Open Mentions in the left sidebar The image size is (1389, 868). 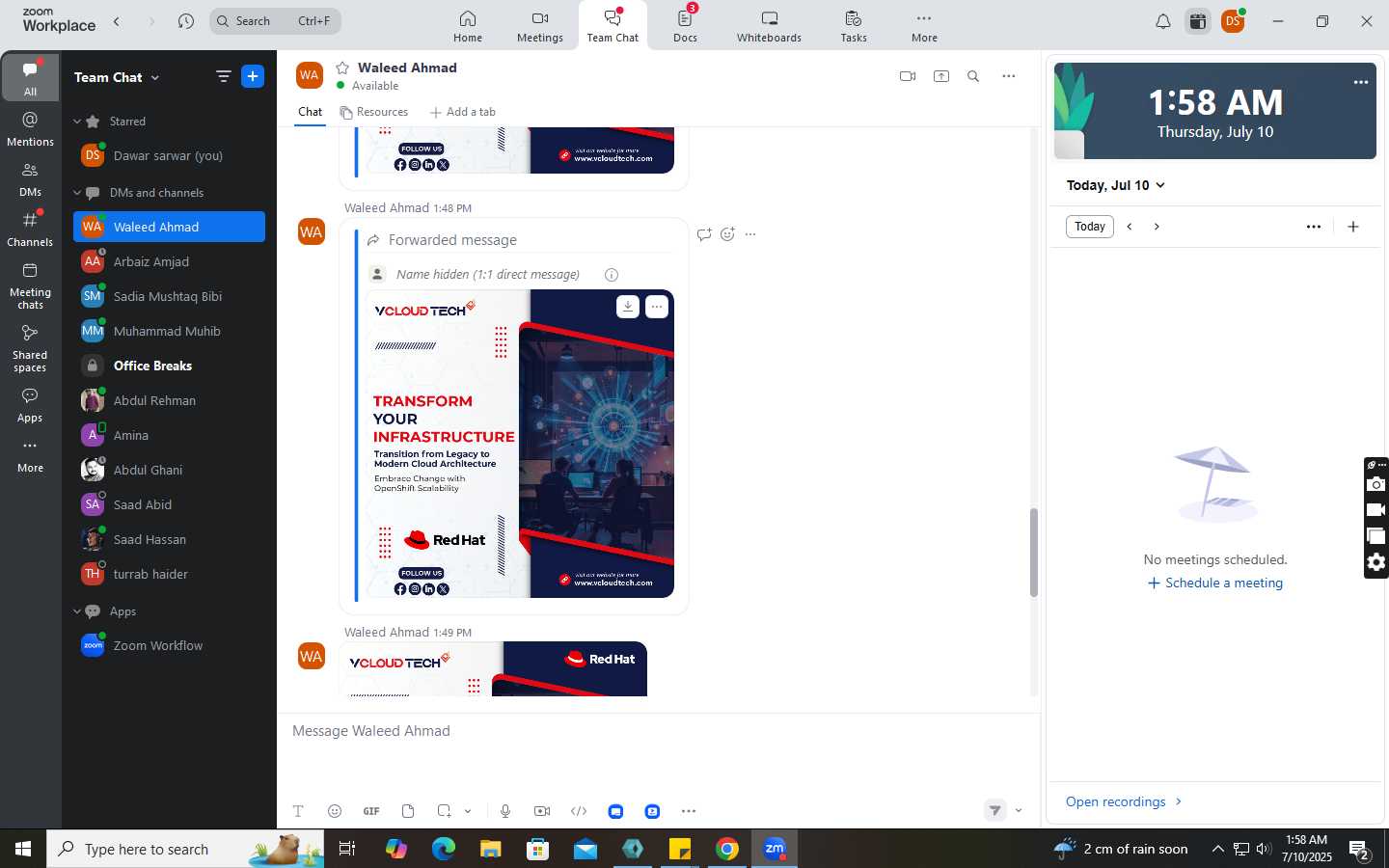click(30, 128)
